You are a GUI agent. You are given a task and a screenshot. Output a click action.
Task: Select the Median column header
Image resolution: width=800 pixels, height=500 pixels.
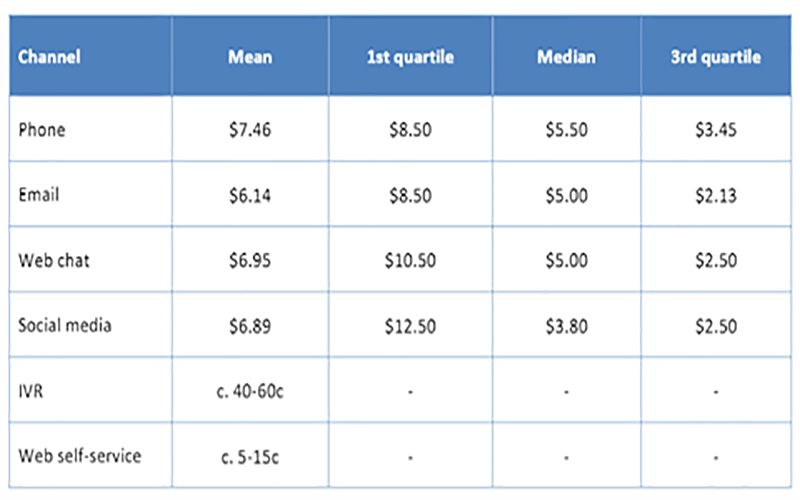(x=566, y=57)
